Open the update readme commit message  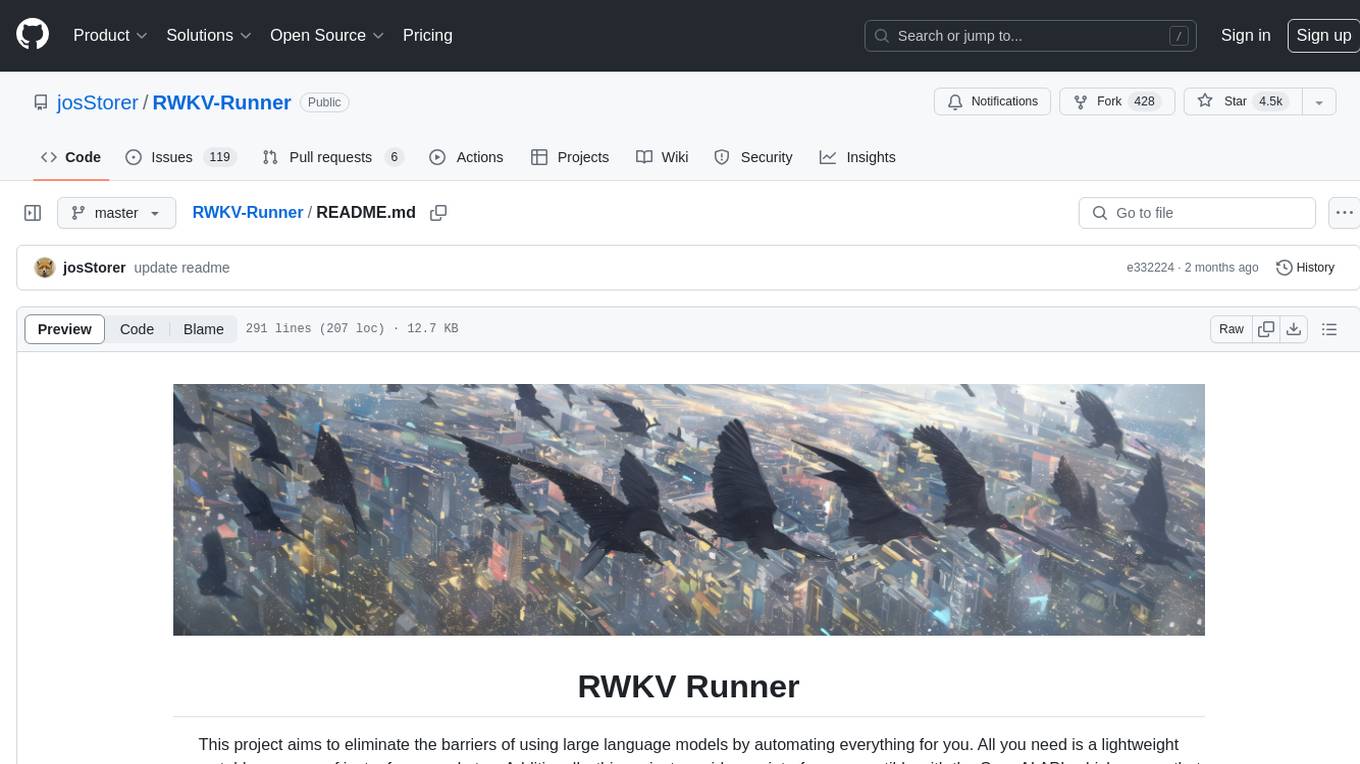182,267
